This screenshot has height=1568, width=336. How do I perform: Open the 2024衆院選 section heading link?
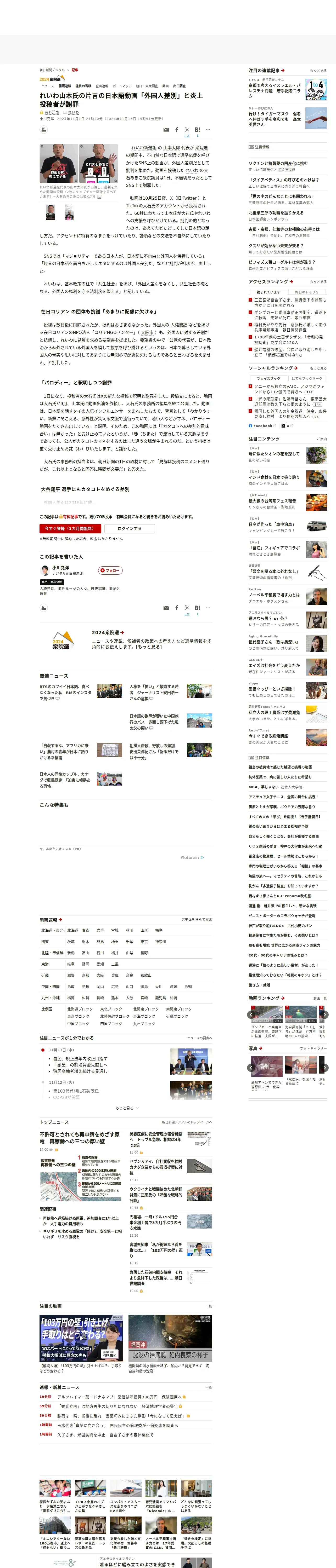108,632
